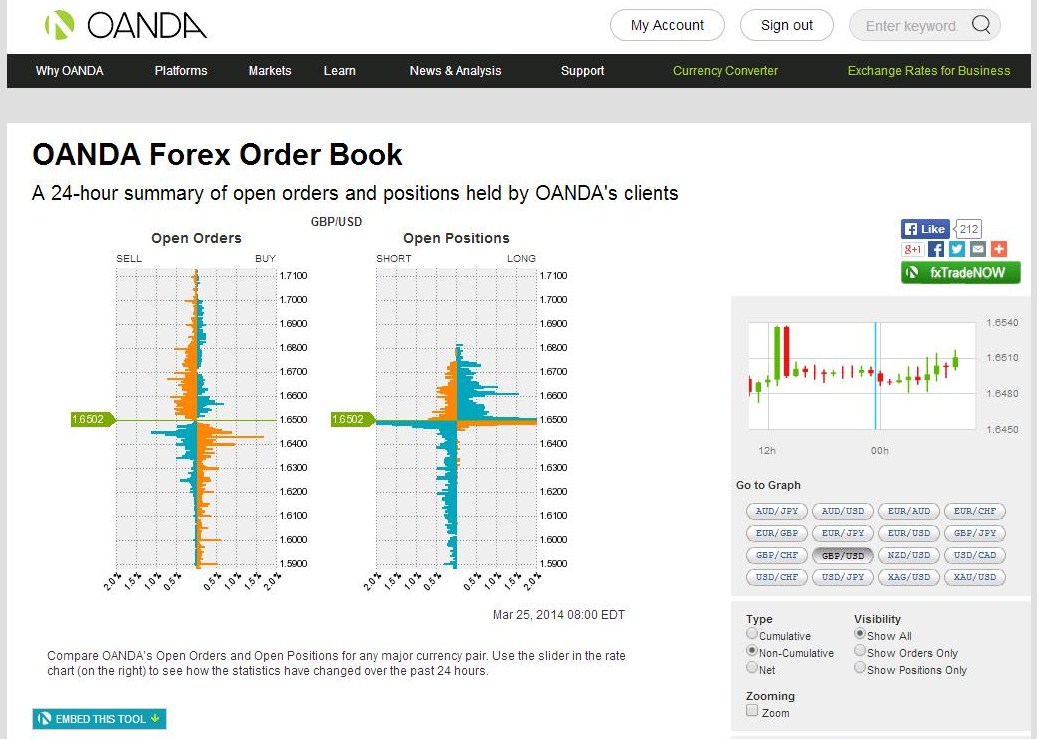Click the OANDA Forex Order Book heading

pos(218,155)
